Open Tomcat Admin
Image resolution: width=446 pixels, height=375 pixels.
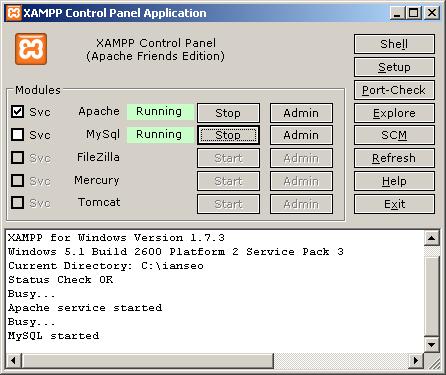coord(301,204)
